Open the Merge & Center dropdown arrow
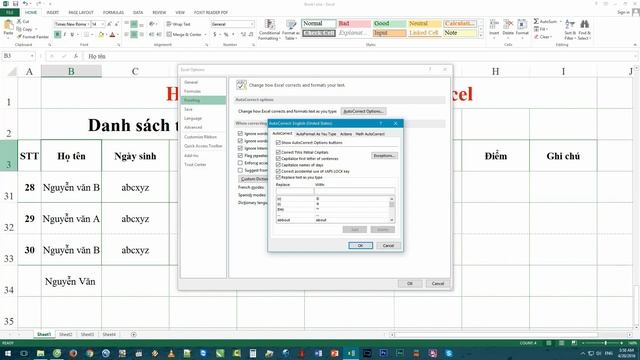 click(x=205, y=35)
